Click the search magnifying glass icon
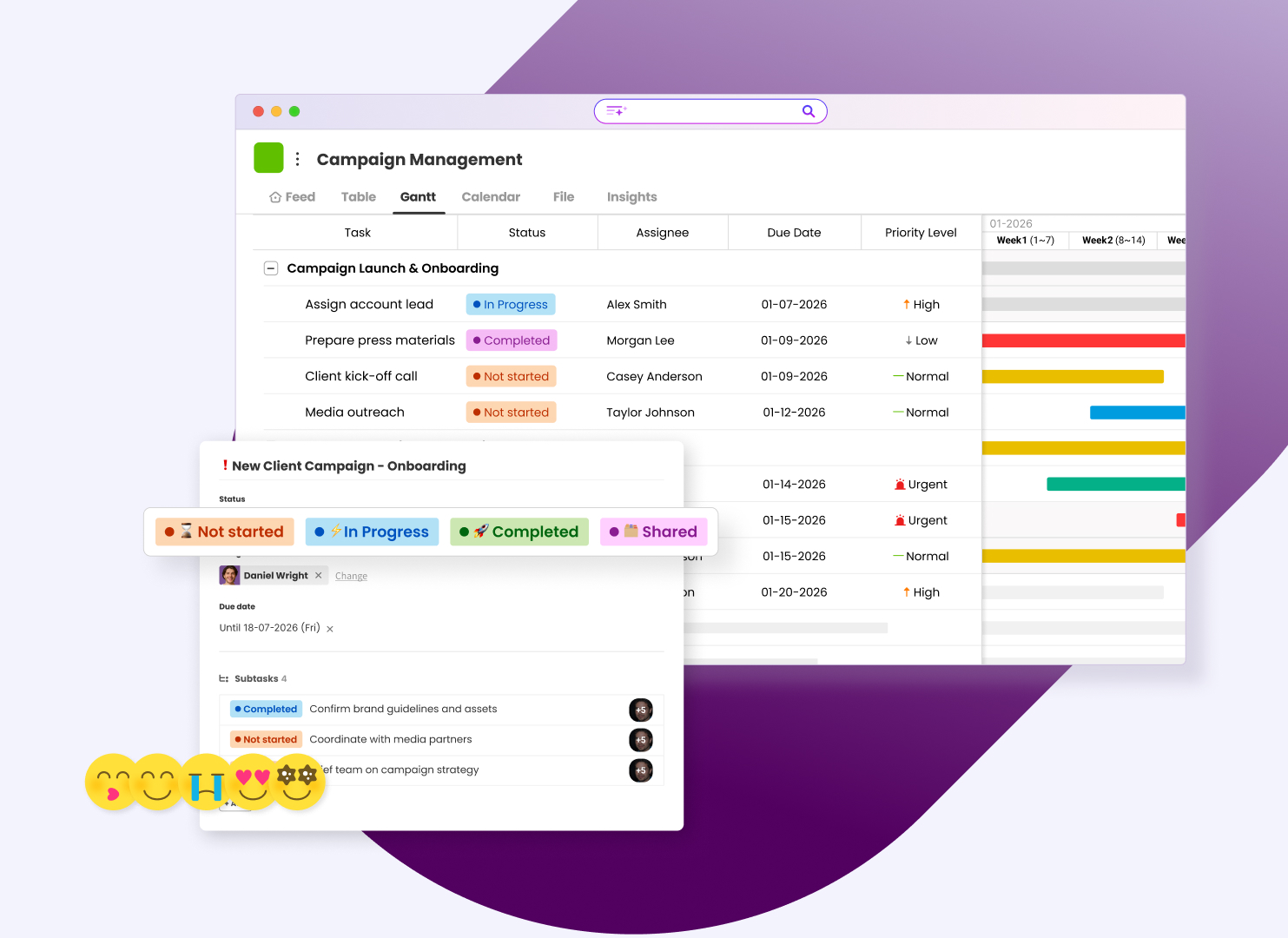The image size is (1288, 938). [808, 111]
